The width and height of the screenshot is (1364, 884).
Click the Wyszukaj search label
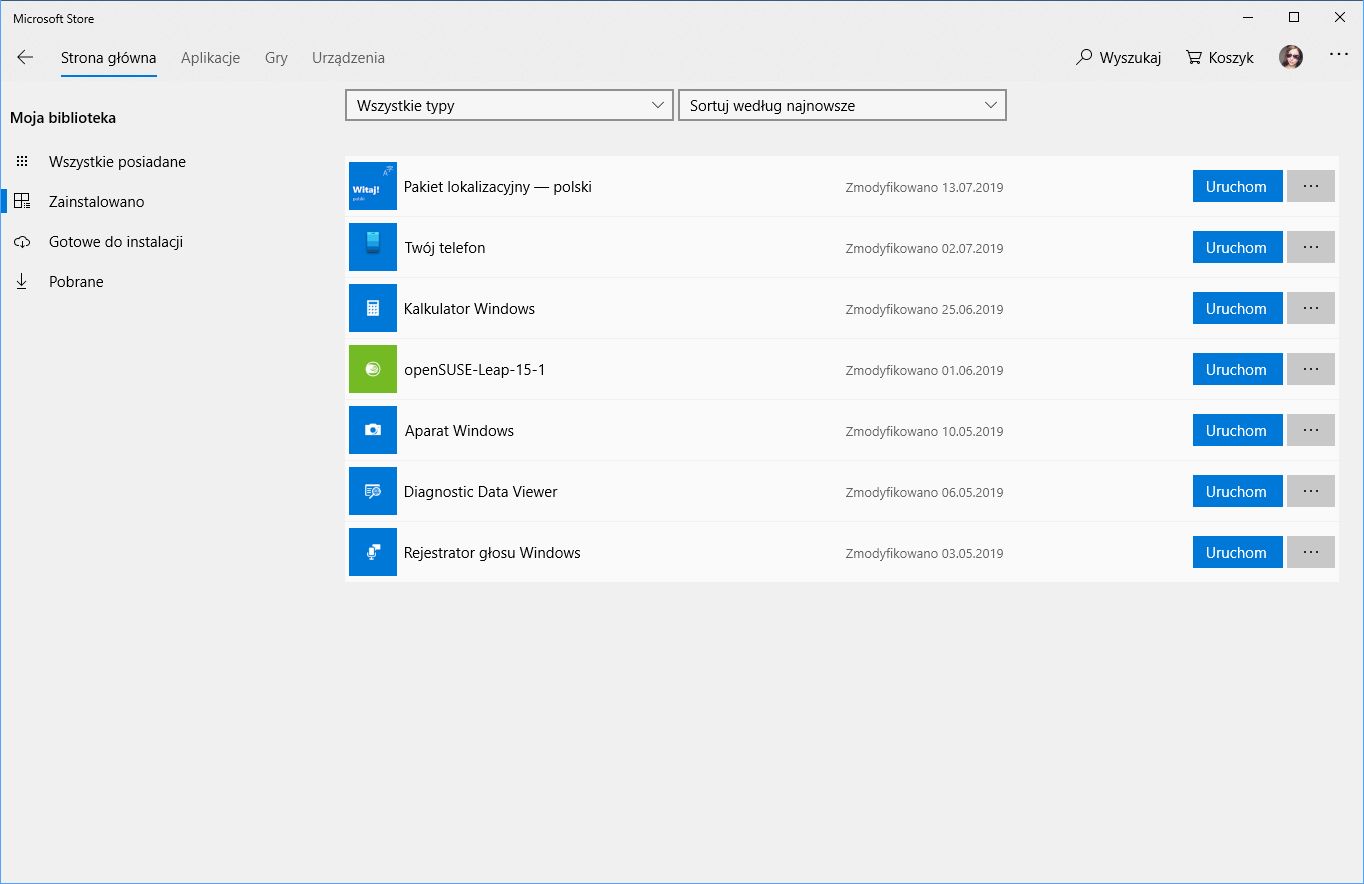click(1130, 58)
